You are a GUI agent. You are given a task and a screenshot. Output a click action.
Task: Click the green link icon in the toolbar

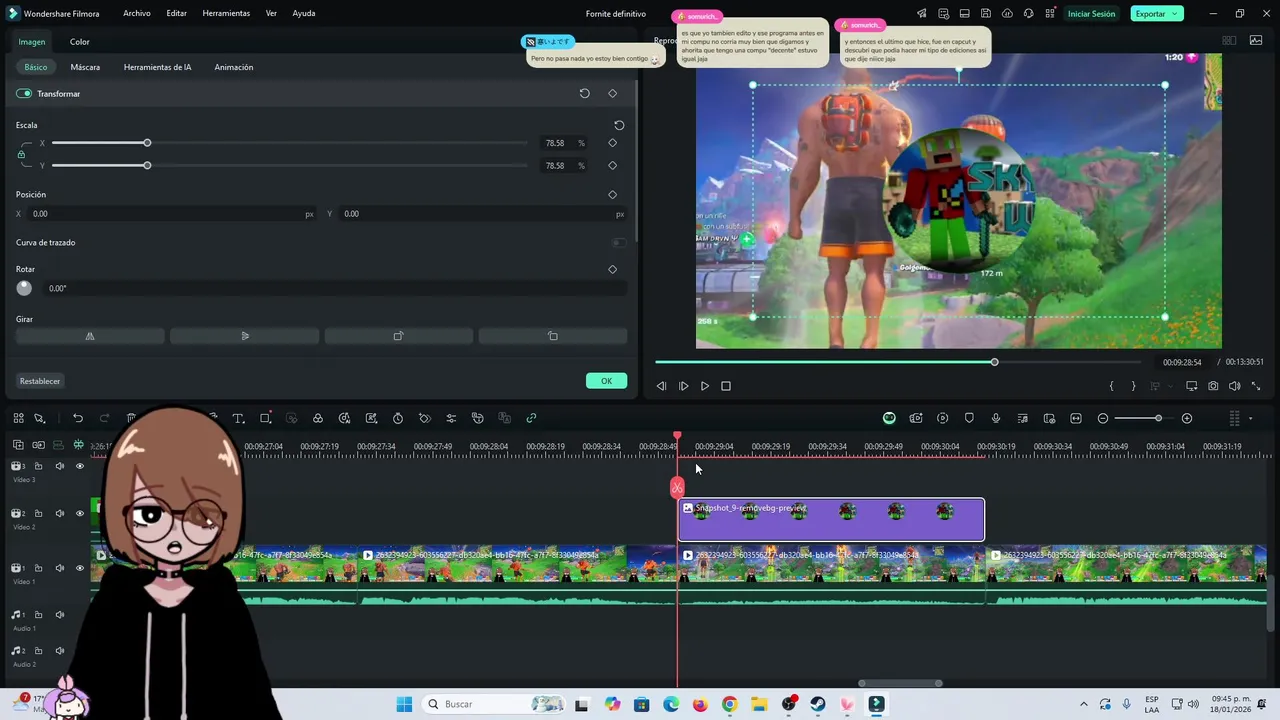[531, 418]
